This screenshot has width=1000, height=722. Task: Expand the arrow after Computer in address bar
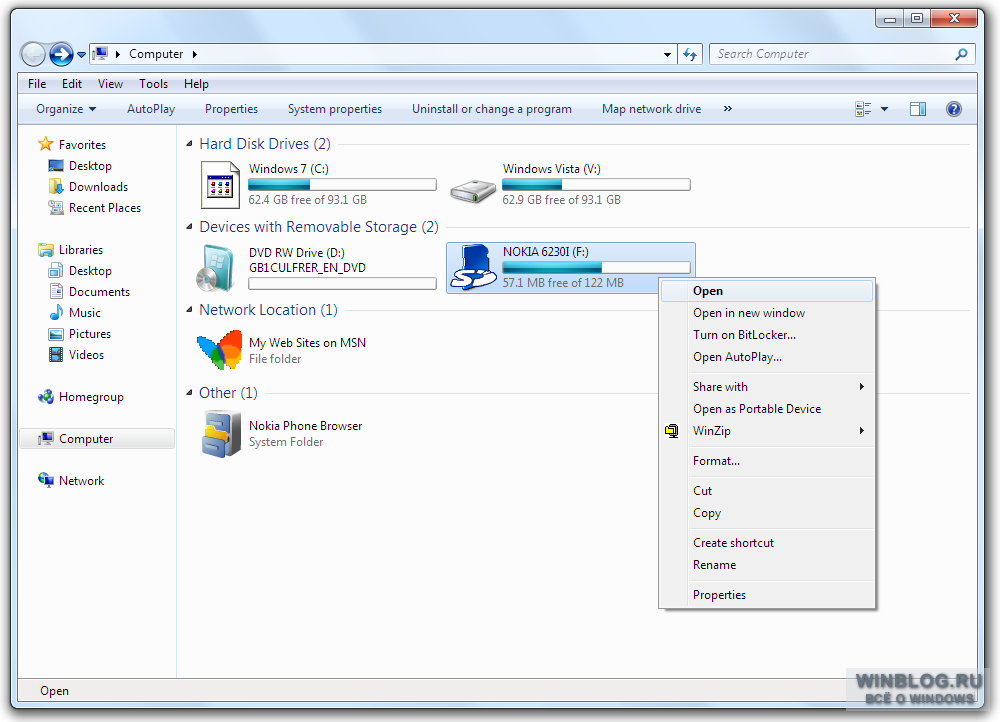[195, 54]
